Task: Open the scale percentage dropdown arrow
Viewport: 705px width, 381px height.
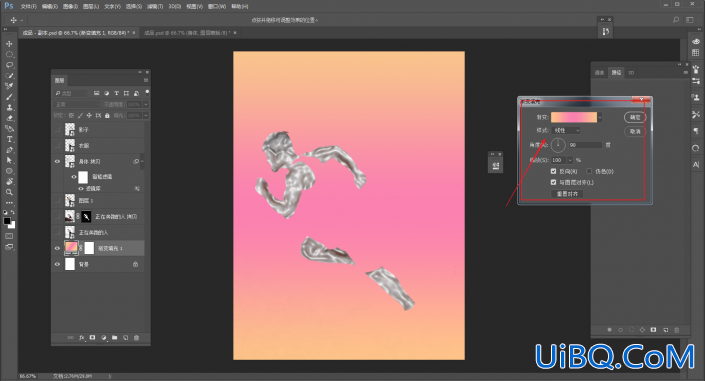Action: [570, 160]
